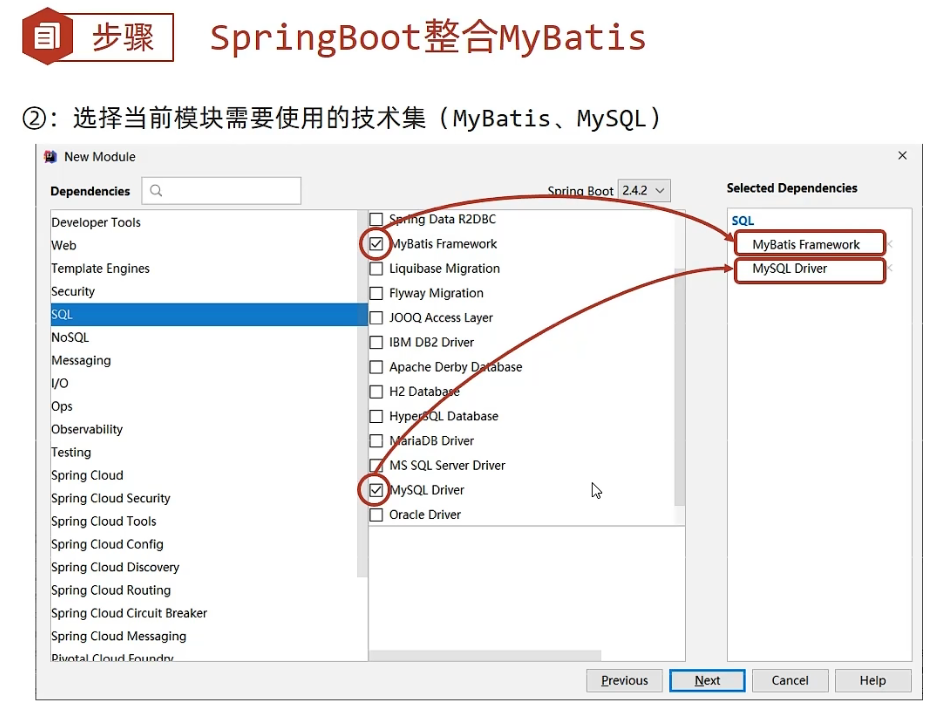Click the search magnifier icon in Dependencies
Viewport: 950px width, 706px height.
pyautogui.click(x=156, y=191)
